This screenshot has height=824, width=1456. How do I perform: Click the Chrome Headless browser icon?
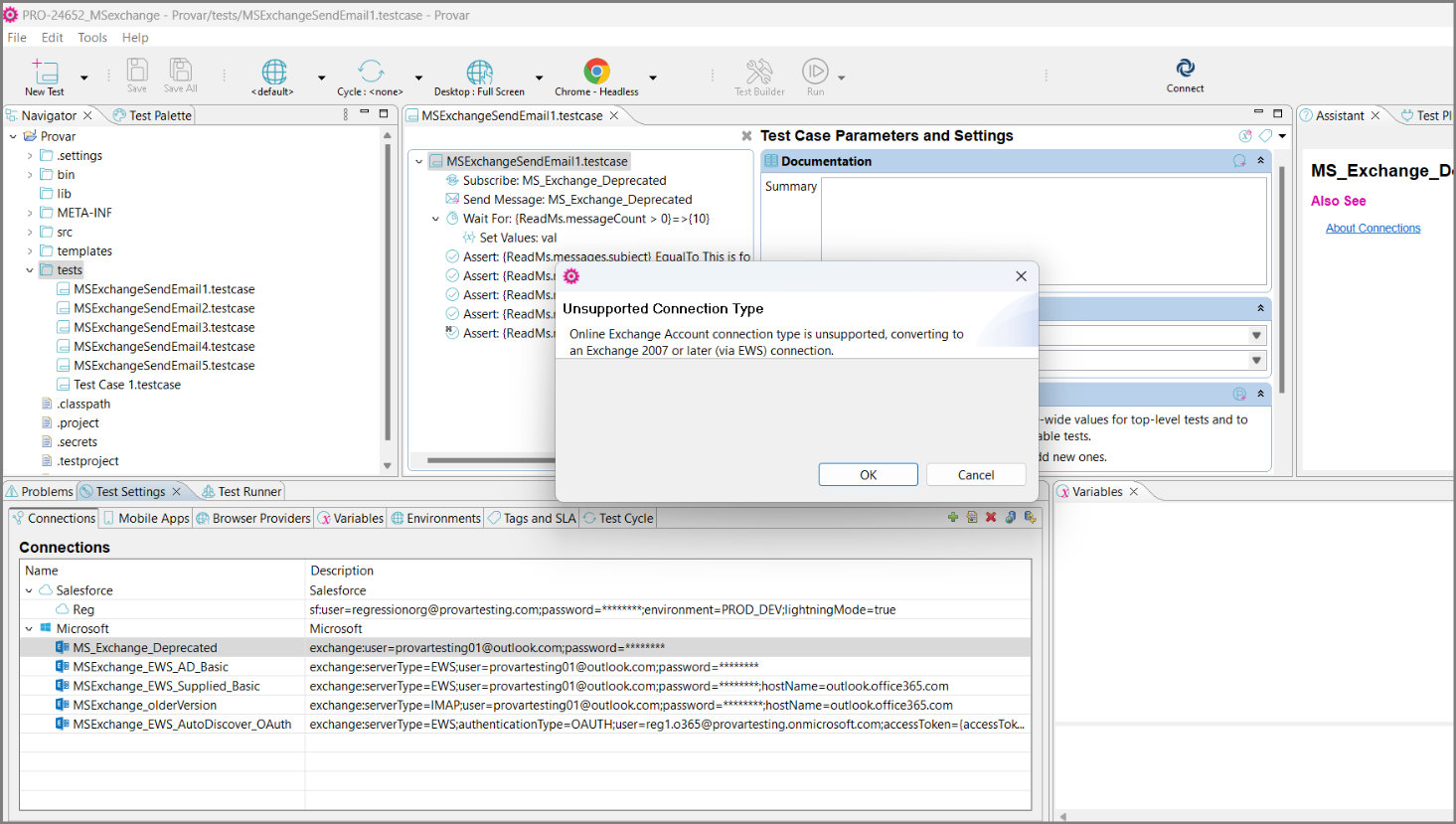(x=596, y=72)
